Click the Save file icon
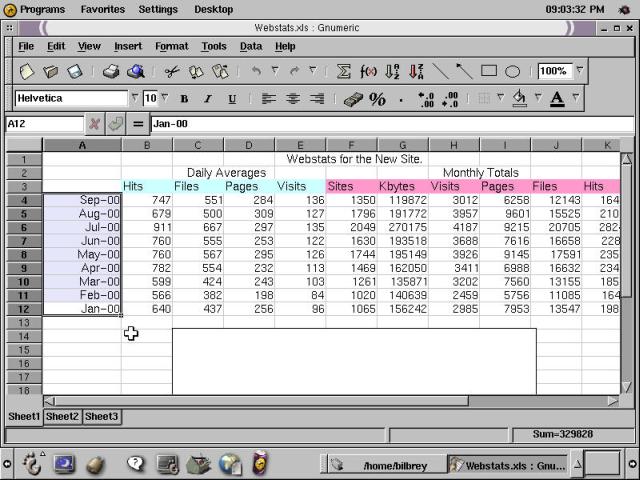The height and width of the screenshot is (480, 640). pyautogui.click(x=75, y=72)
